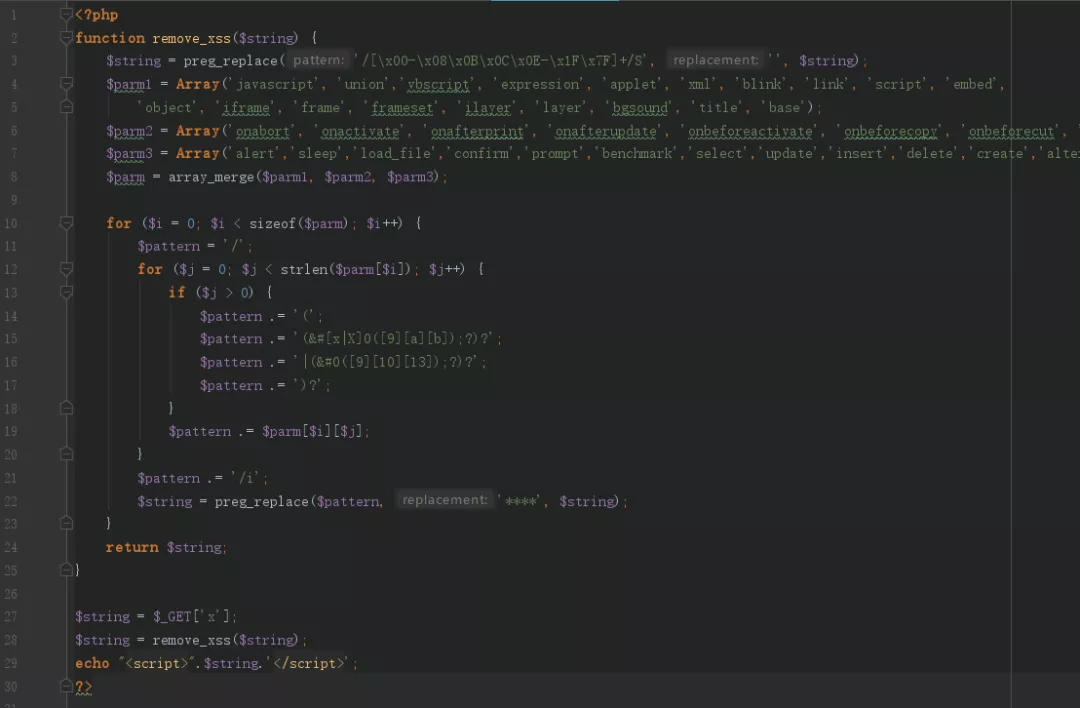
Task: Click the echo keyword on line 29
Action: pos(92,663)
